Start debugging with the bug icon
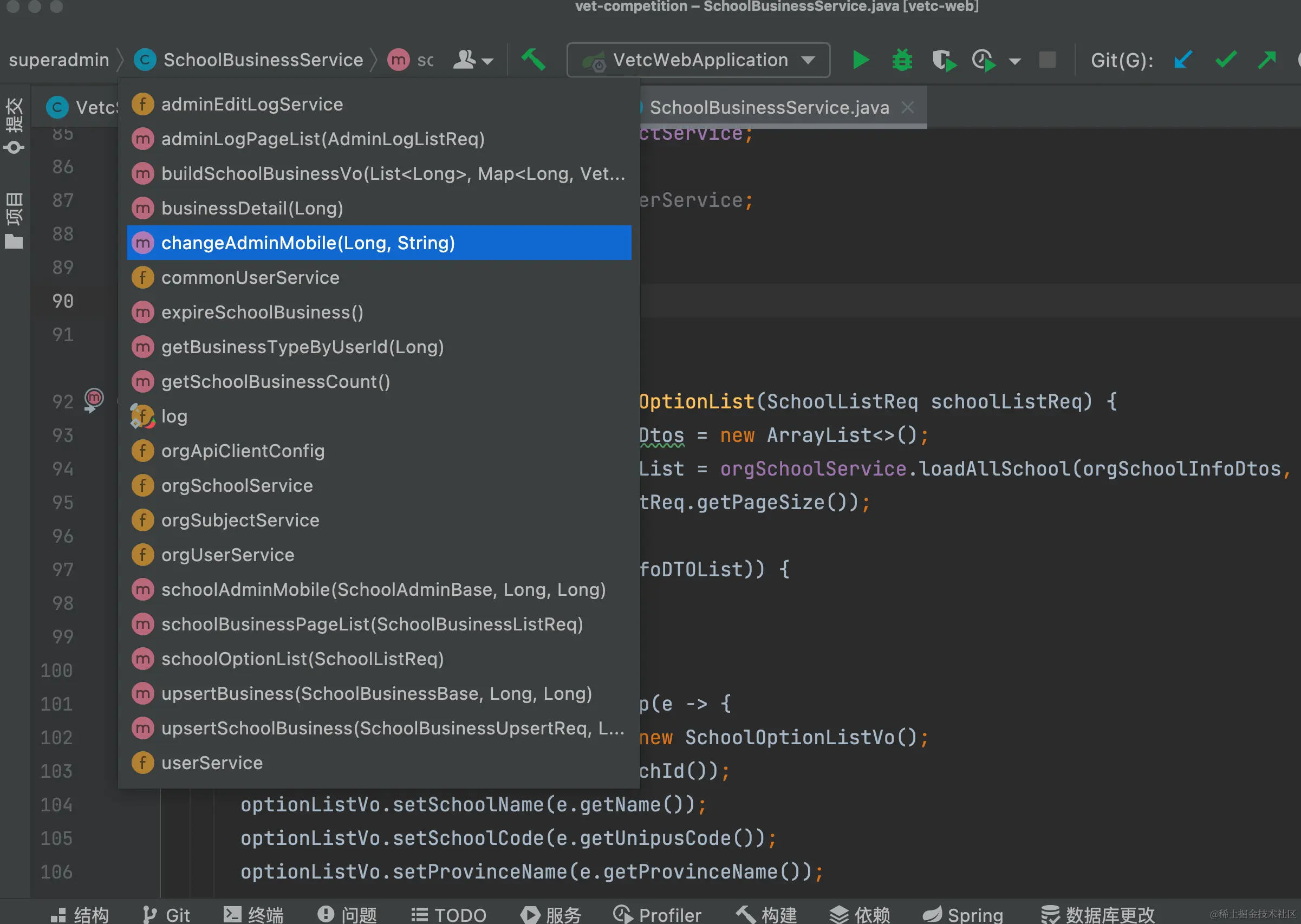1301x924 pixels. pos(902,60)
